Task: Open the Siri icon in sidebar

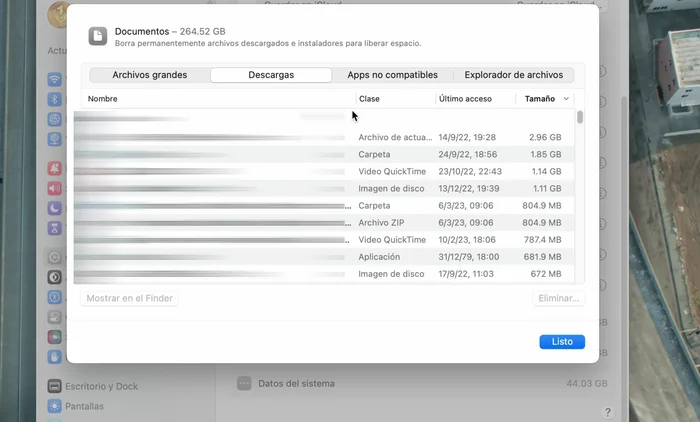Action: [x=54, y=337]
